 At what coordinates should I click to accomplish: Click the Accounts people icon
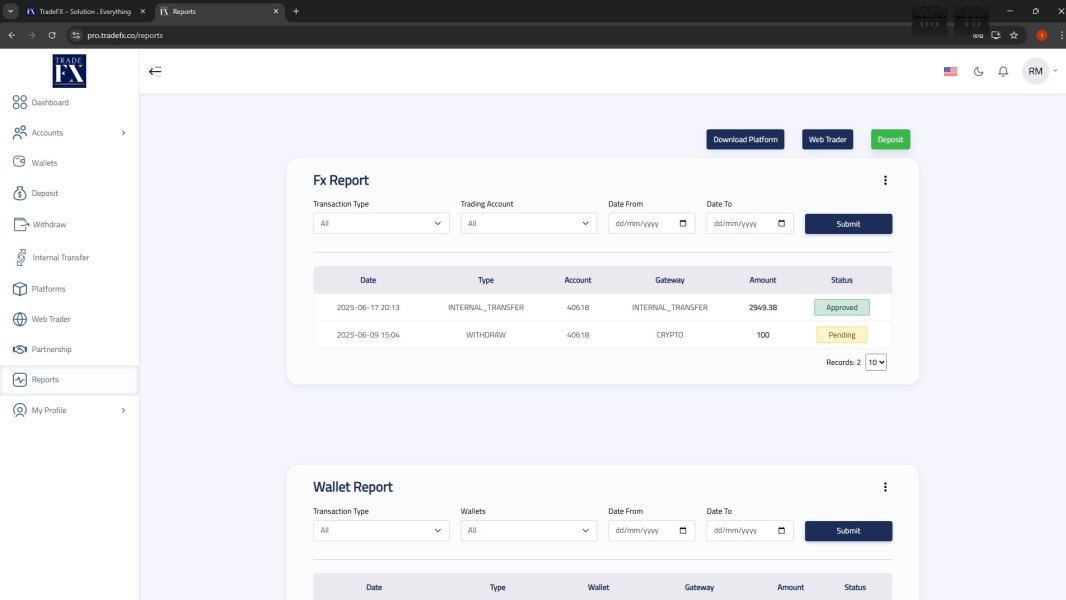[x=20, y=133]
